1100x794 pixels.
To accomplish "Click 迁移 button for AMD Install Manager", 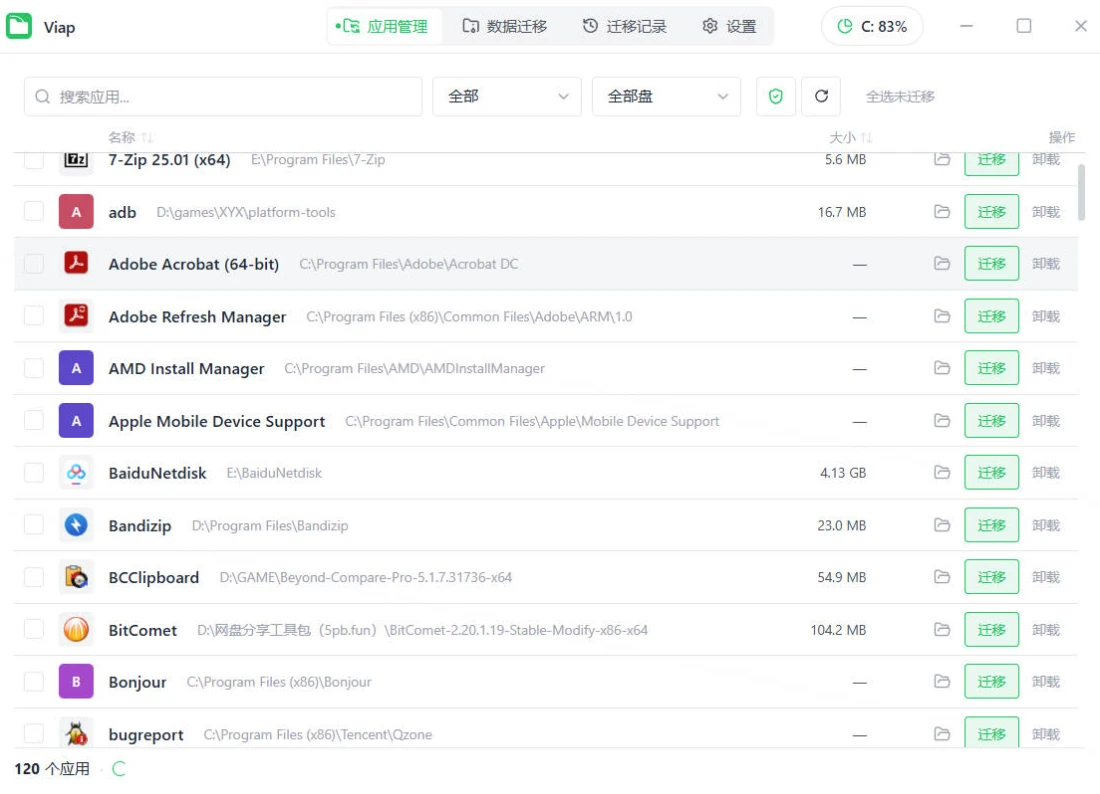I will [x=991, y=368].
